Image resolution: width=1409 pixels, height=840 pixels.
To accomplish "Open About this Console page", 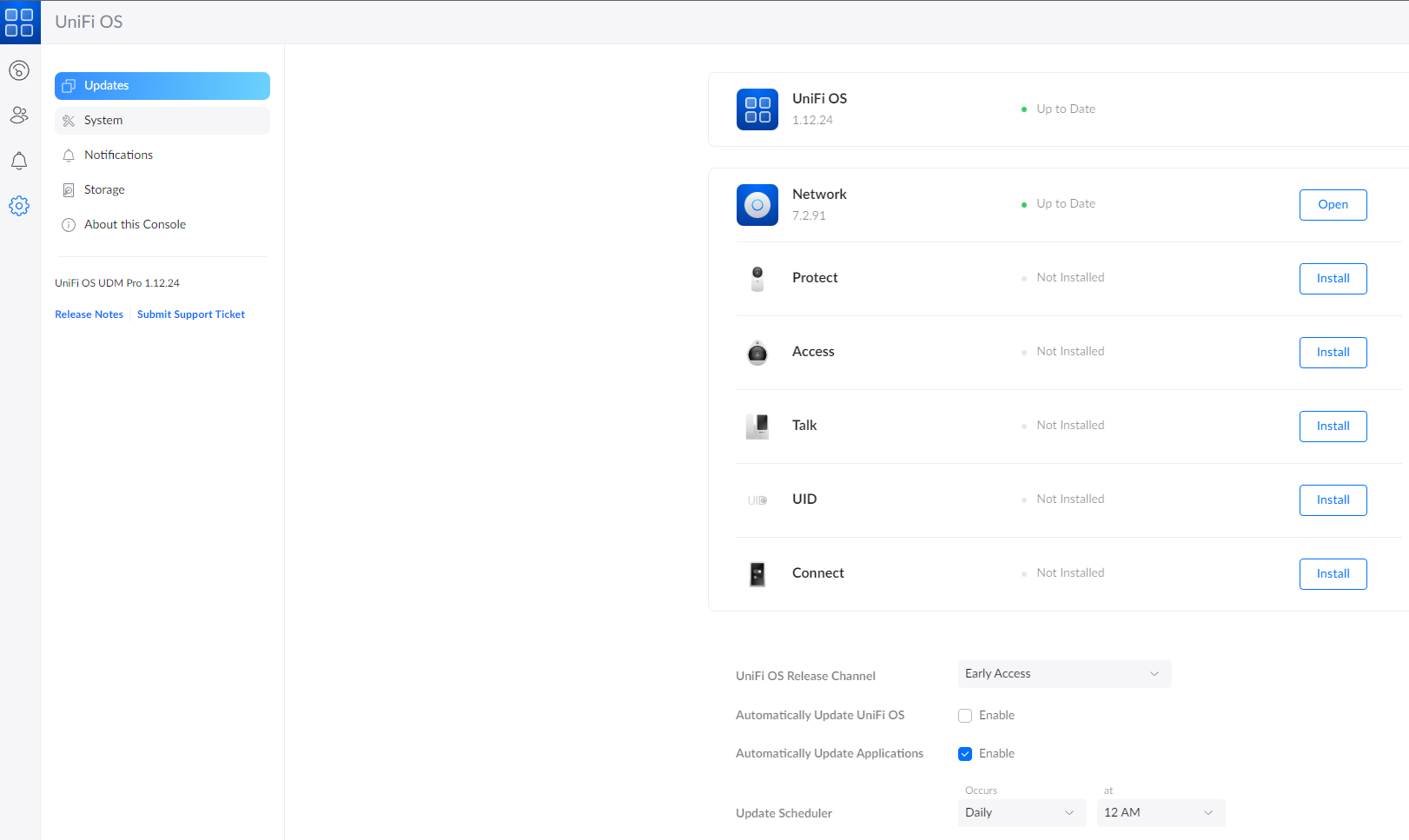I will coord(135,225).
